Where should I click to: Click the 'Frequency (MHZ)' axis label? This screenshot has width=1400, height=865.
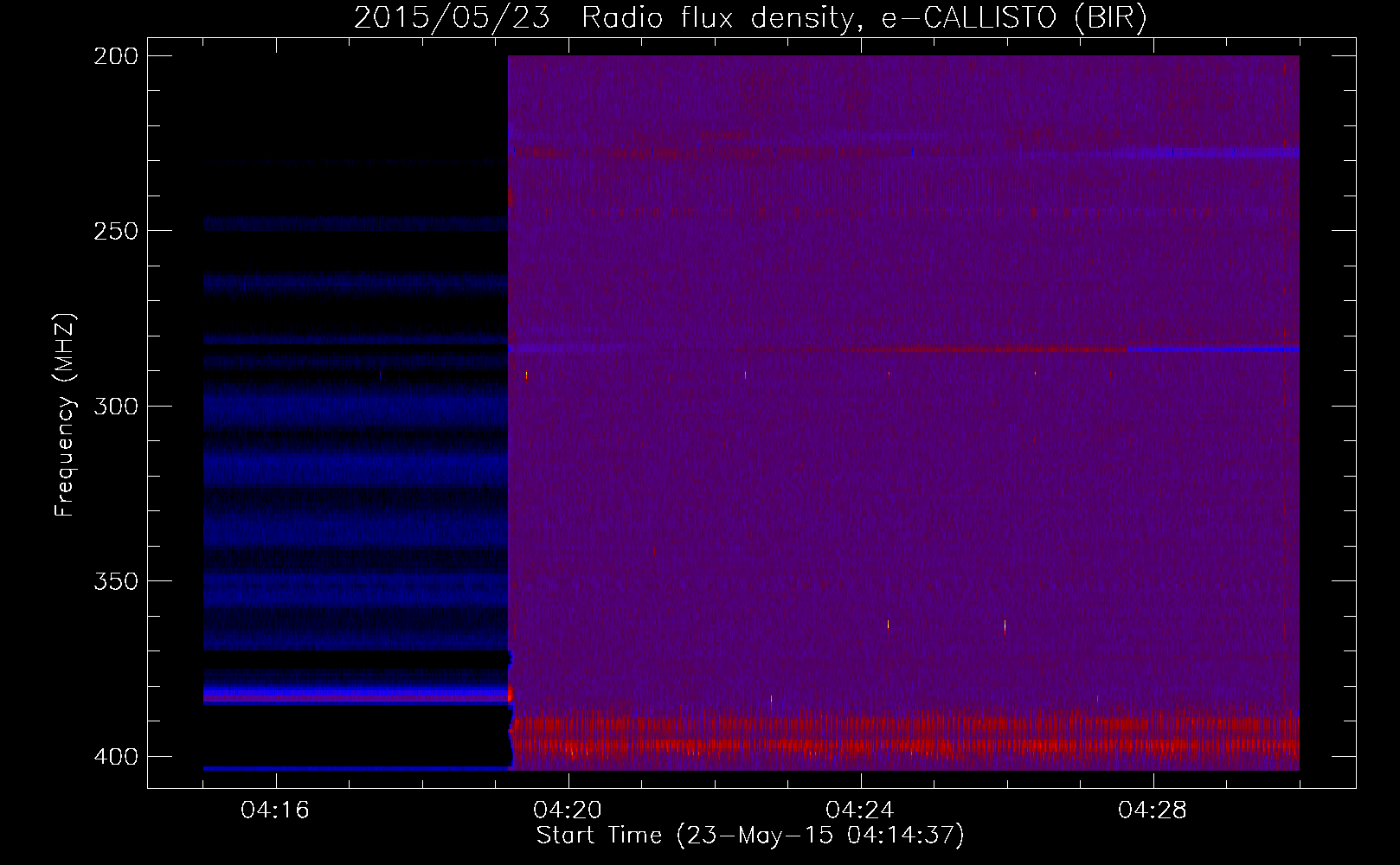65,414
